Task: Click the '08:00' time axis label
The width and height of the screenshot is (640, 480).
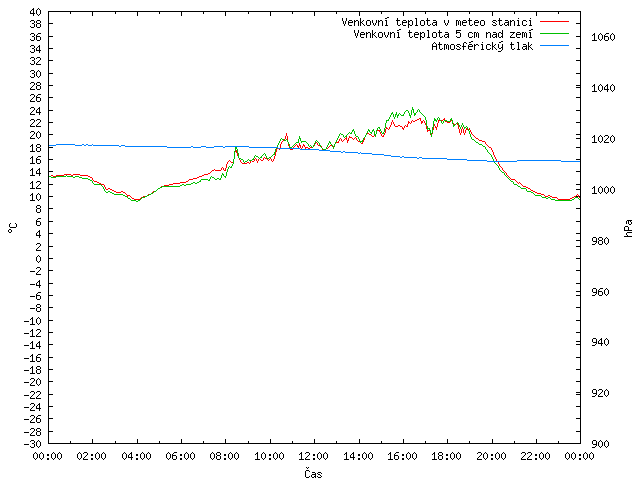Action: (x=224, y=456)
